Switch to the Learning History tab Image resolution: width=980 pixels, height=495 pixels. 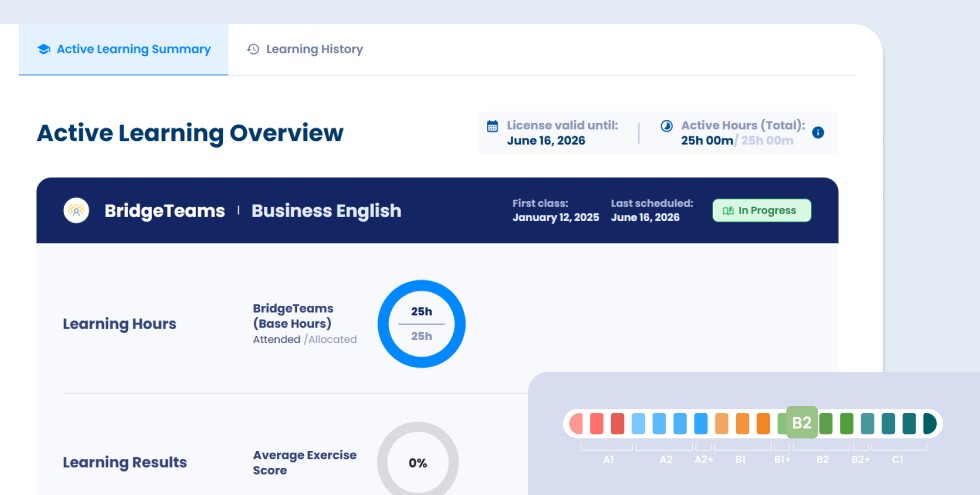coord(305,49)
